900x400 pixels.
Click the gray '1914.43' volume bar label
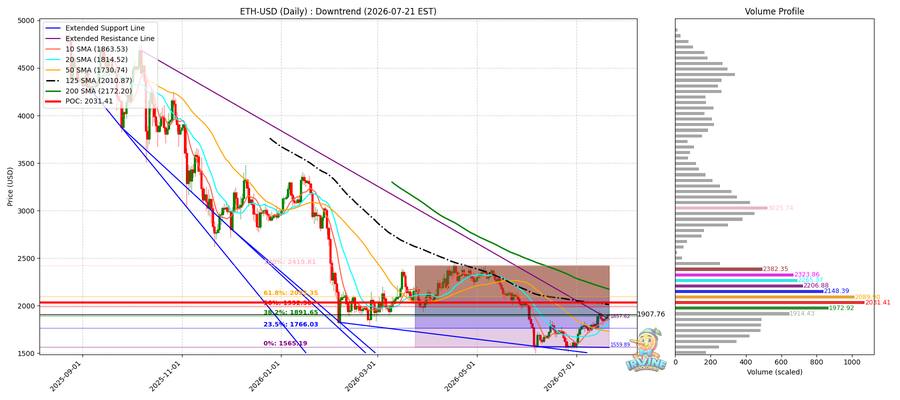point(801,313)
